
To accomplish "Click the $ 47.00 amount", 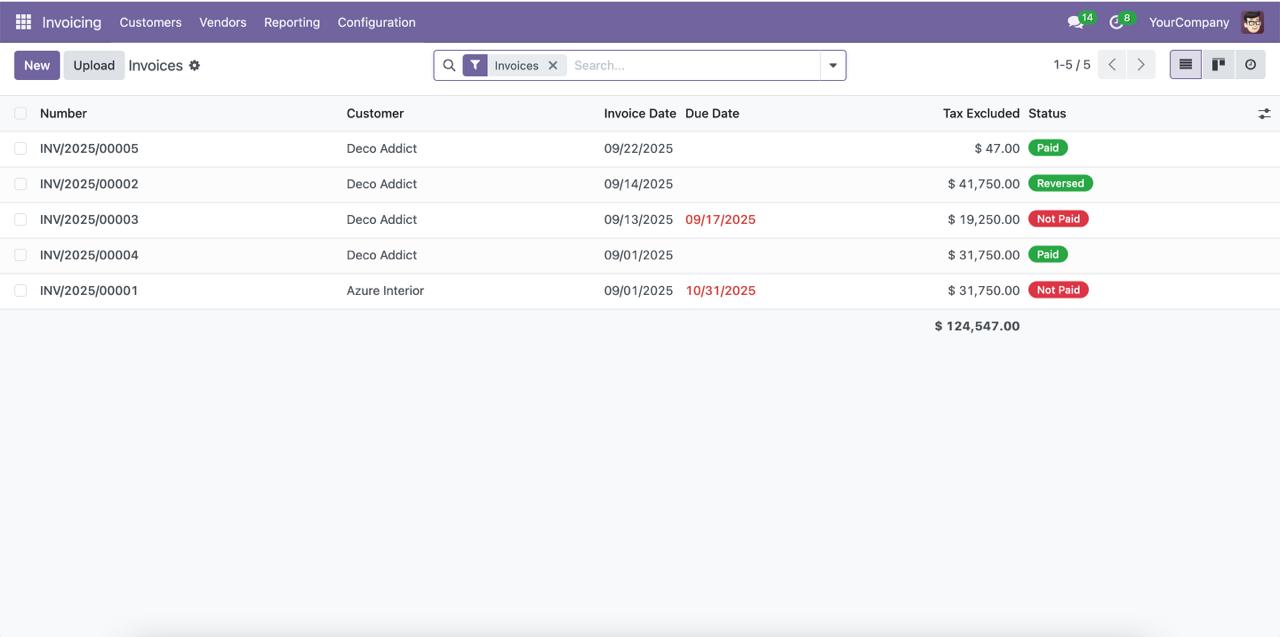I will (x=997, y=148).
